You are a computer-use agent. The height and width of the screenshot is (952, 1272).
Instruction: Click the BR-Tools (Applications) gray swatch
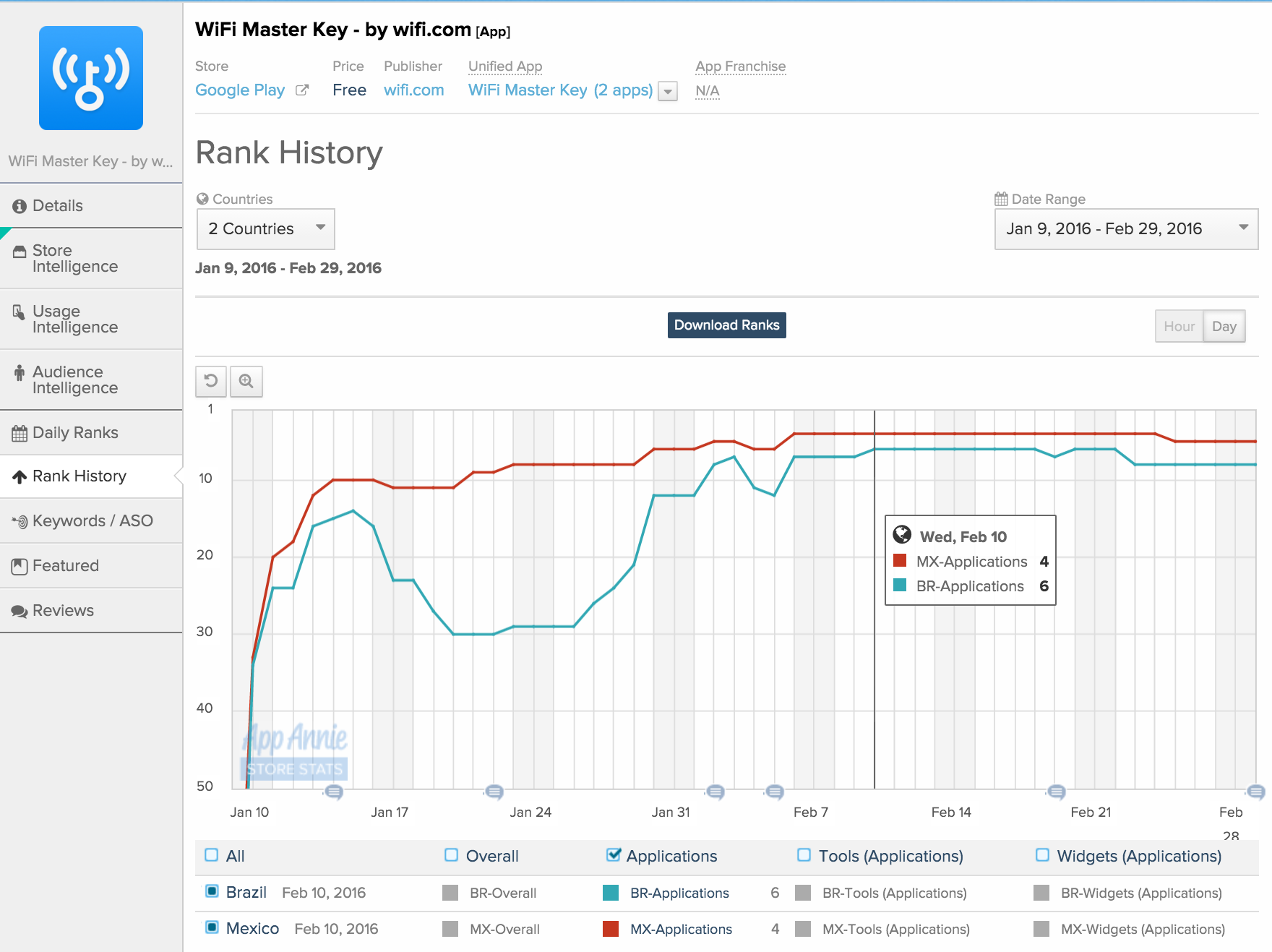coord(803,893)
